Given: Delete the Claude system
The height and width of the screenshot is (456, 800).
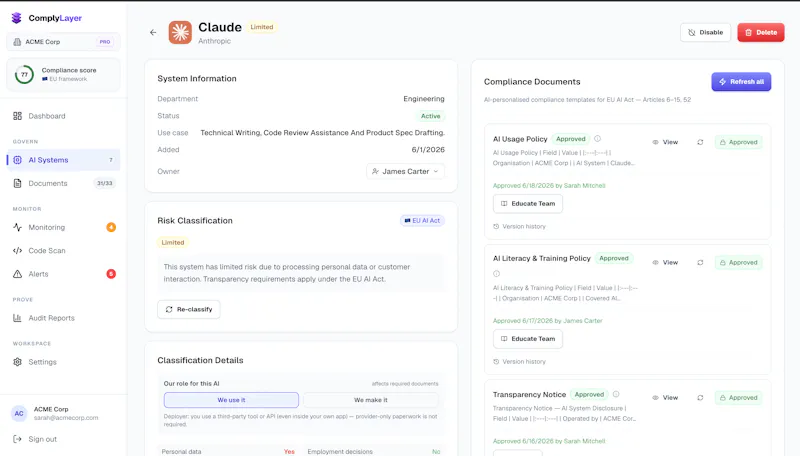Looking at the screenshot, I should 761,32.
